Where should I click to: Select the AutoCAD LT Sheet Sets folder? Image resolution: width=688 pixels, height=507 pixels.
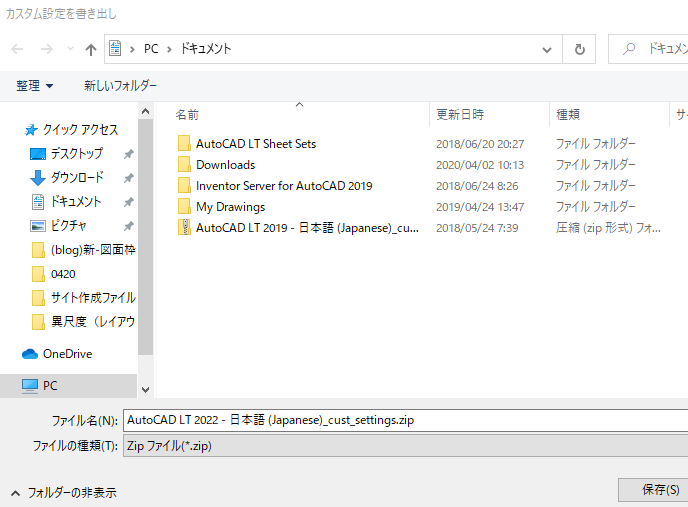click(x=256, y=144)
